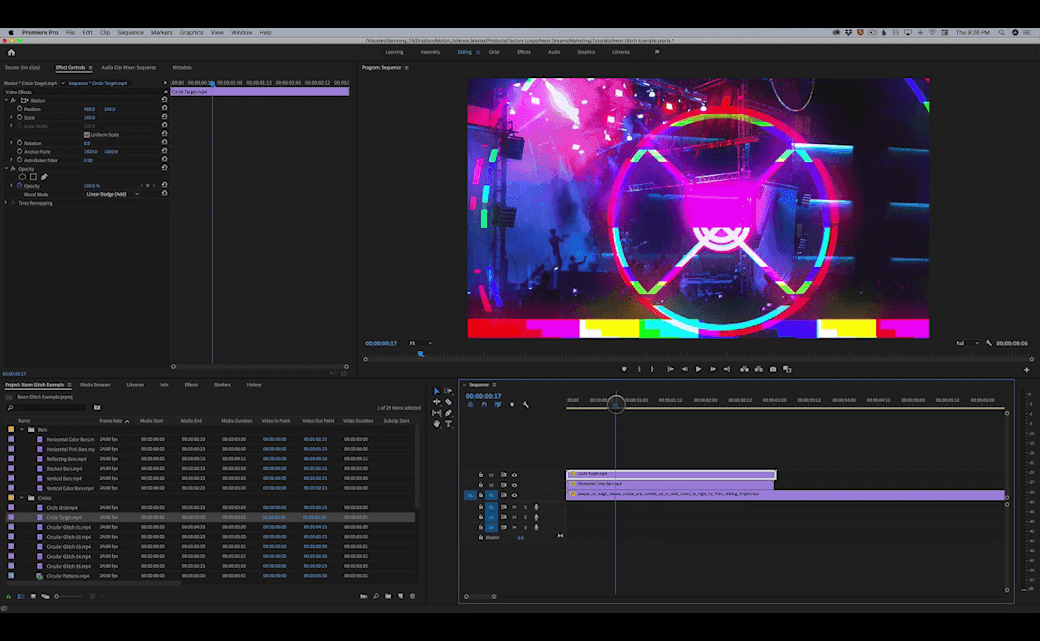Select the Selection tool arrow
Screen dimensions: 1040x641
[436, 391]
